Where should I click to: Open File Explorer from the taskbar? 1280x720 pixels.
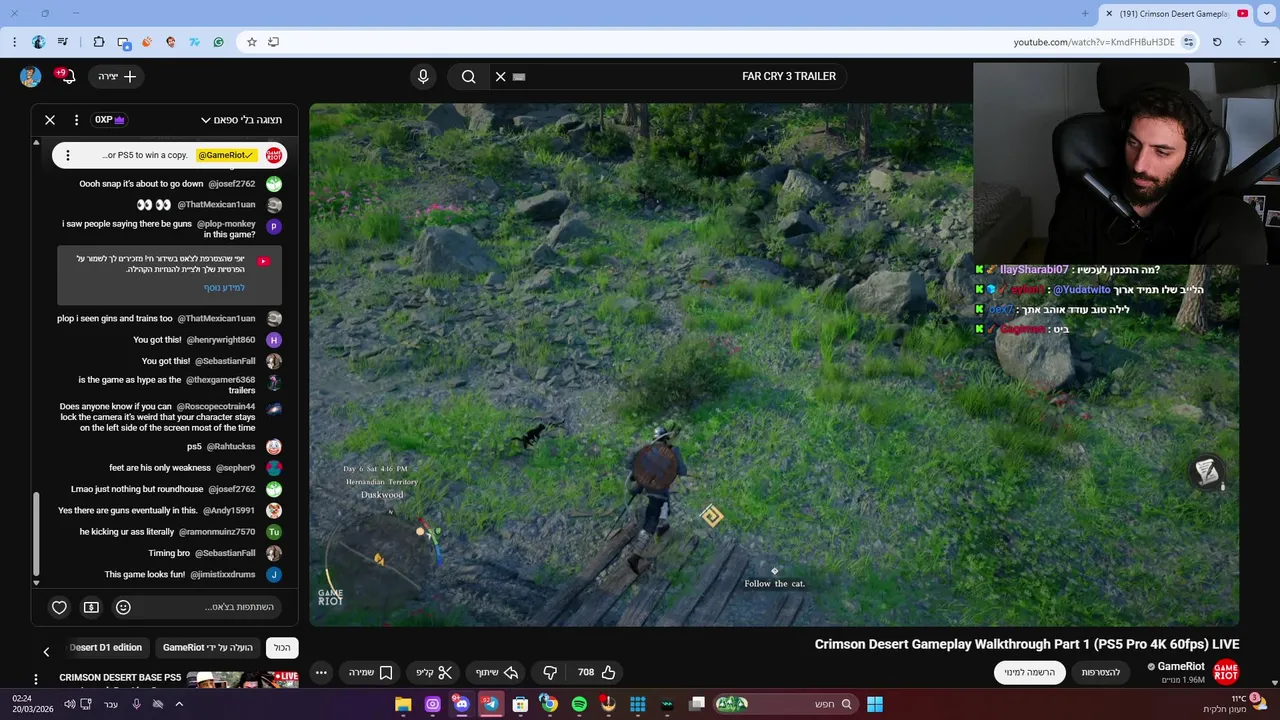(x=403, y=704)
